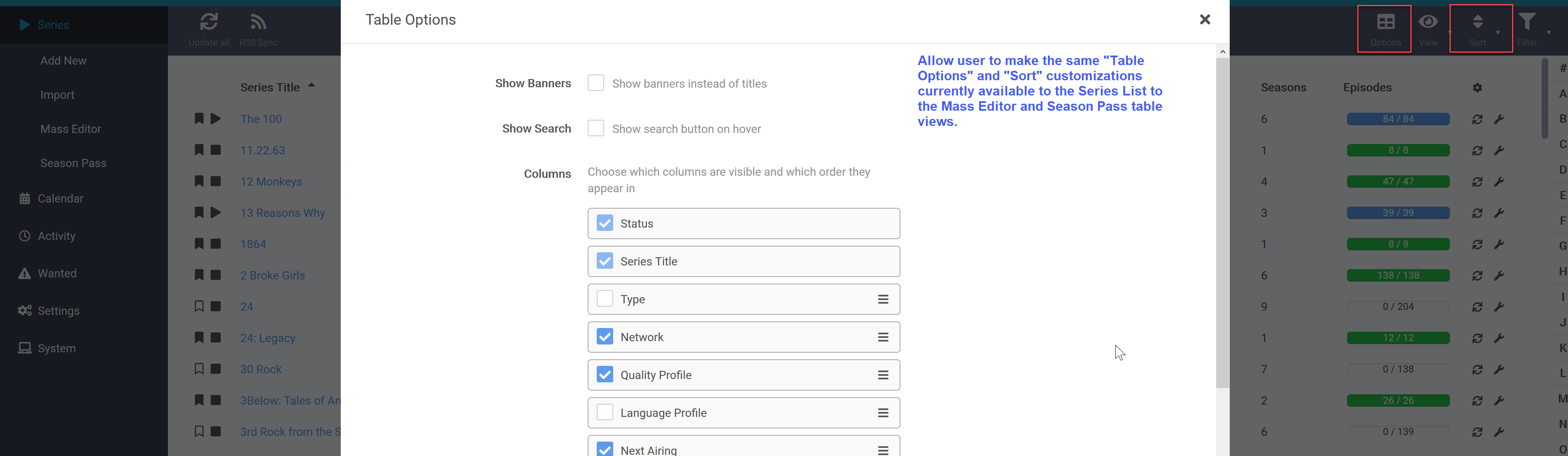Enable the Type column checkbox
1568x456 pixels.
605,298
